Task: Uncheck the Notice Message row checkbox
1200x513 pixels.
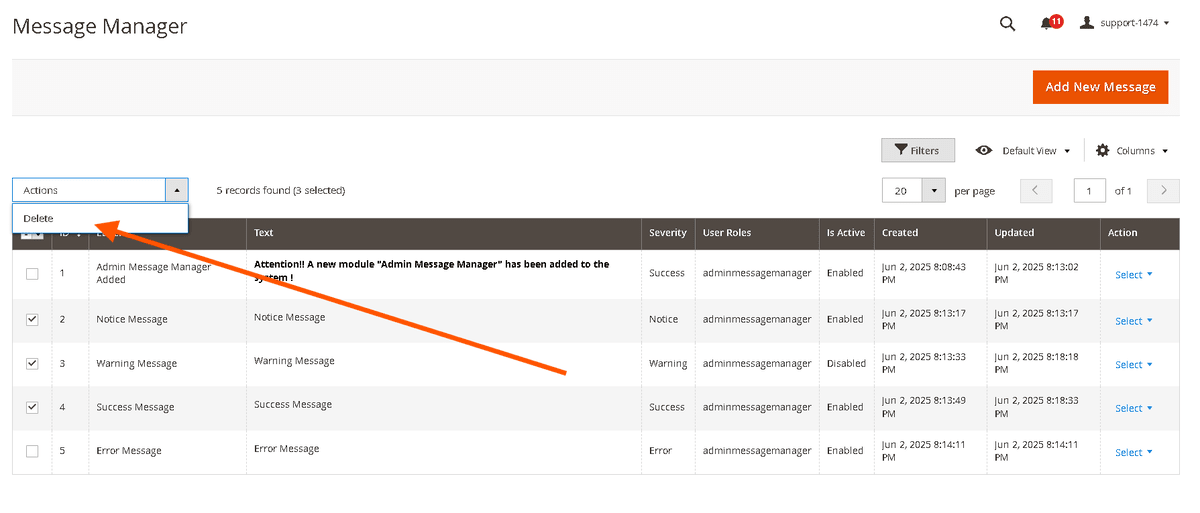Action: (x=32, y=319)
